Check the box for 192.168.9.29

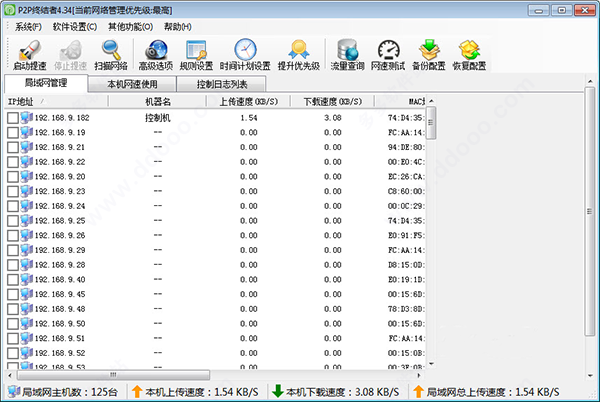pos(13,250)
